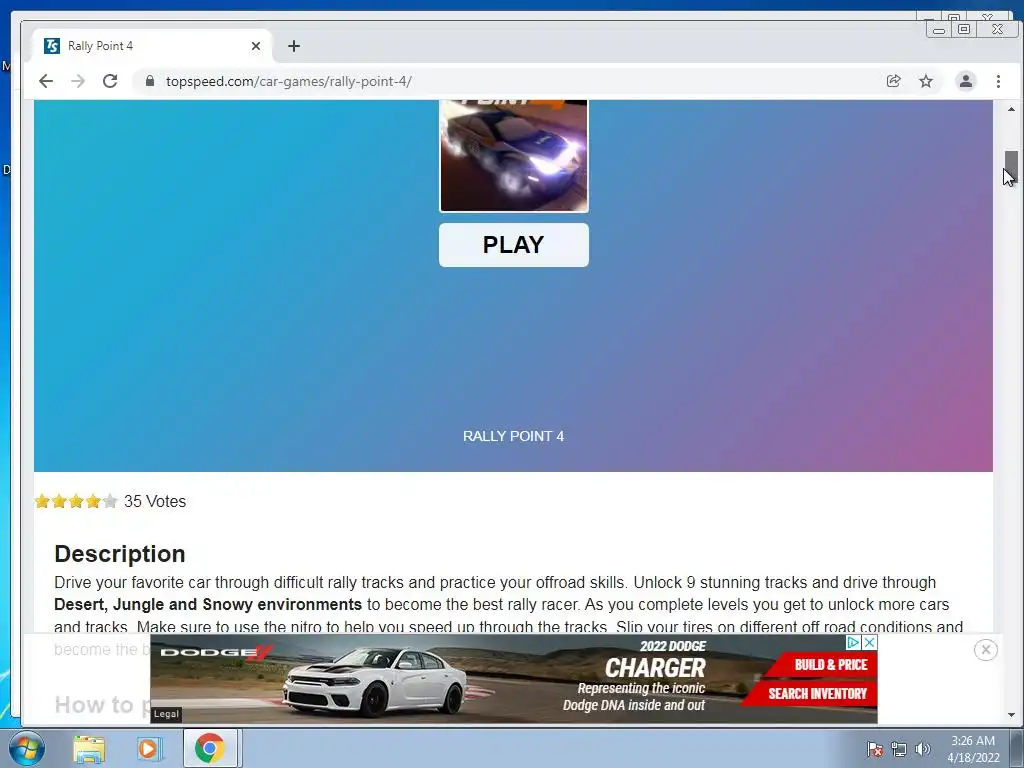Click the network tray icon
Viewport: 1024px width, 768px height.
tap(899, 749)
